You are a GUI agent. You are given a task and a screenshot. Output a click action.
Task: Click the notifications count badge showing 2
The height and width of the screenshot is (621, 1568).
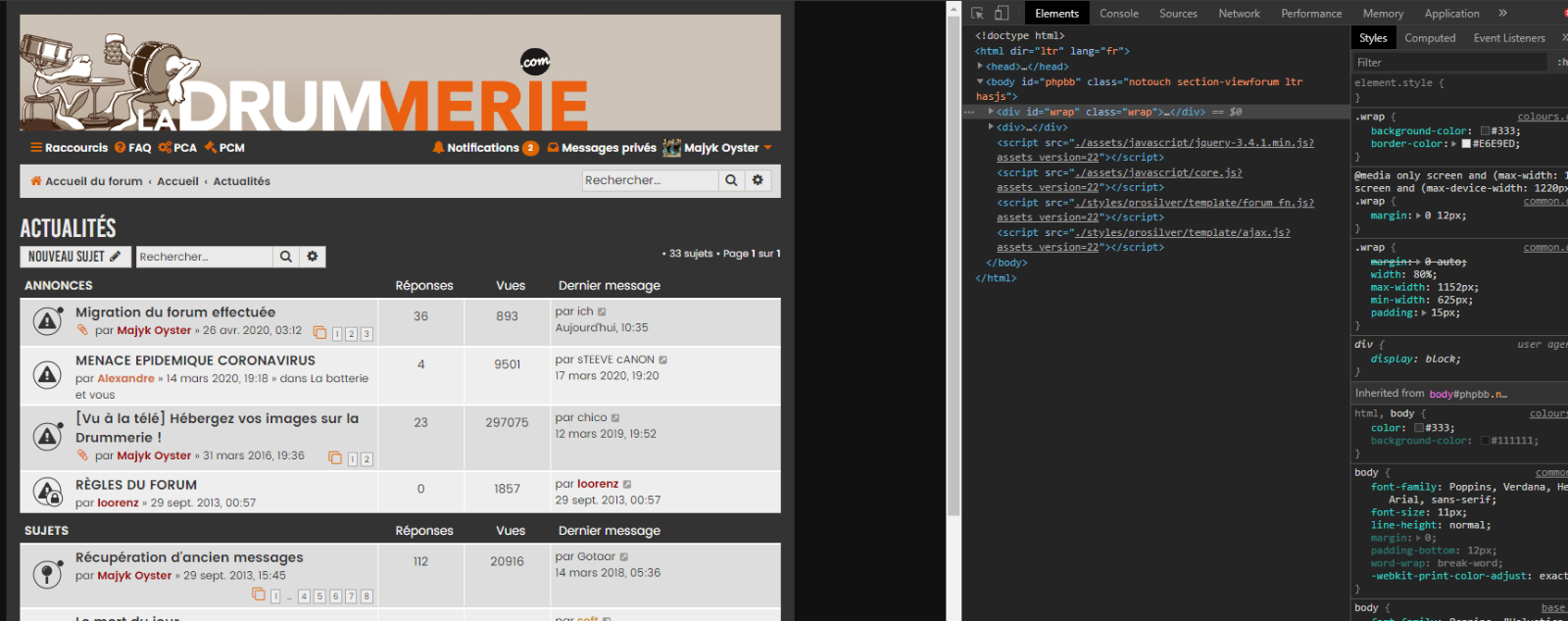pos(530,148)
